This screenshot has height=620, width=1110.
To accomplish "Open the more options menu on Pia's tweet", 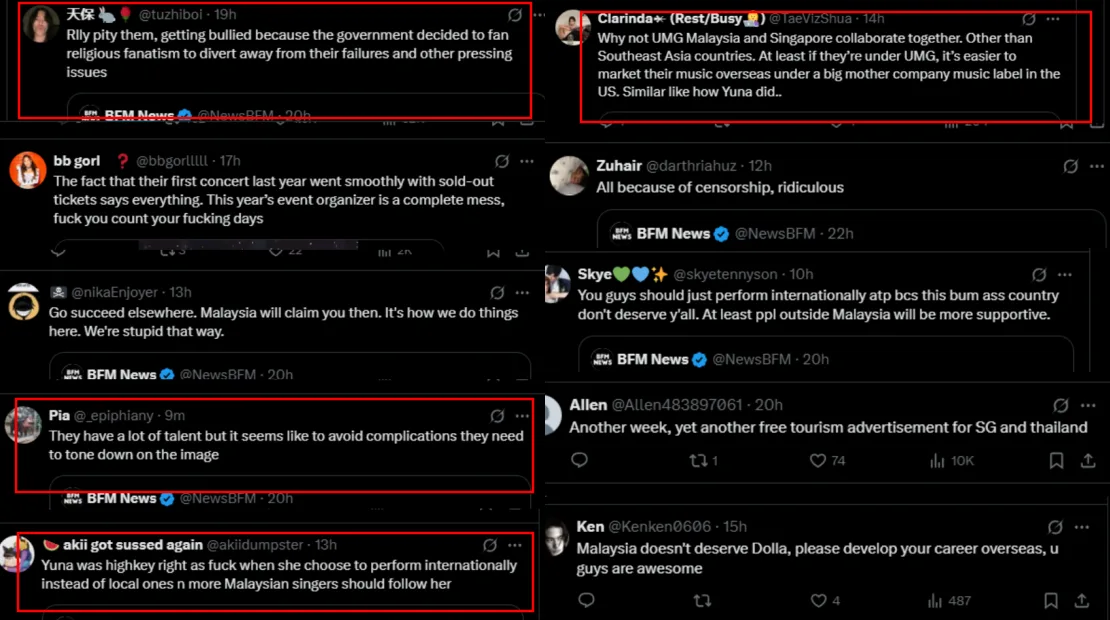I will coord(523,416).
